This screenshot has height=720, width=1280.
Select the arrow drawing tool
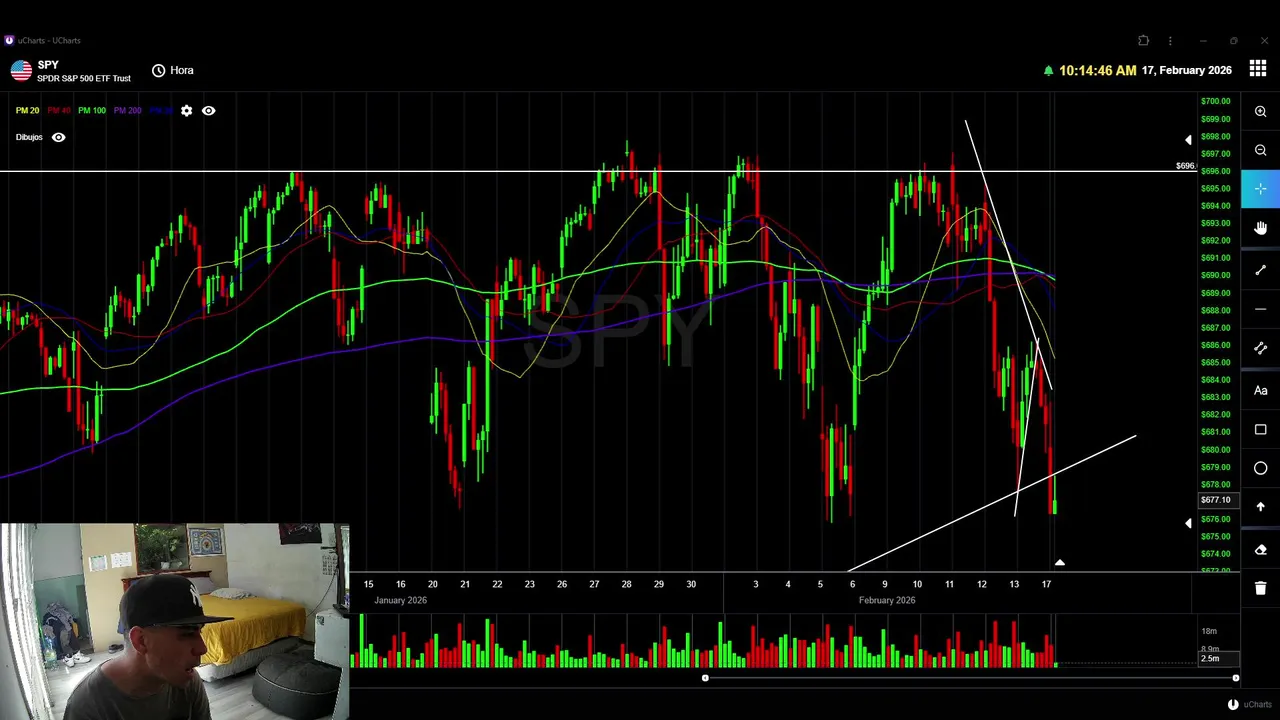coord(1260,507)
